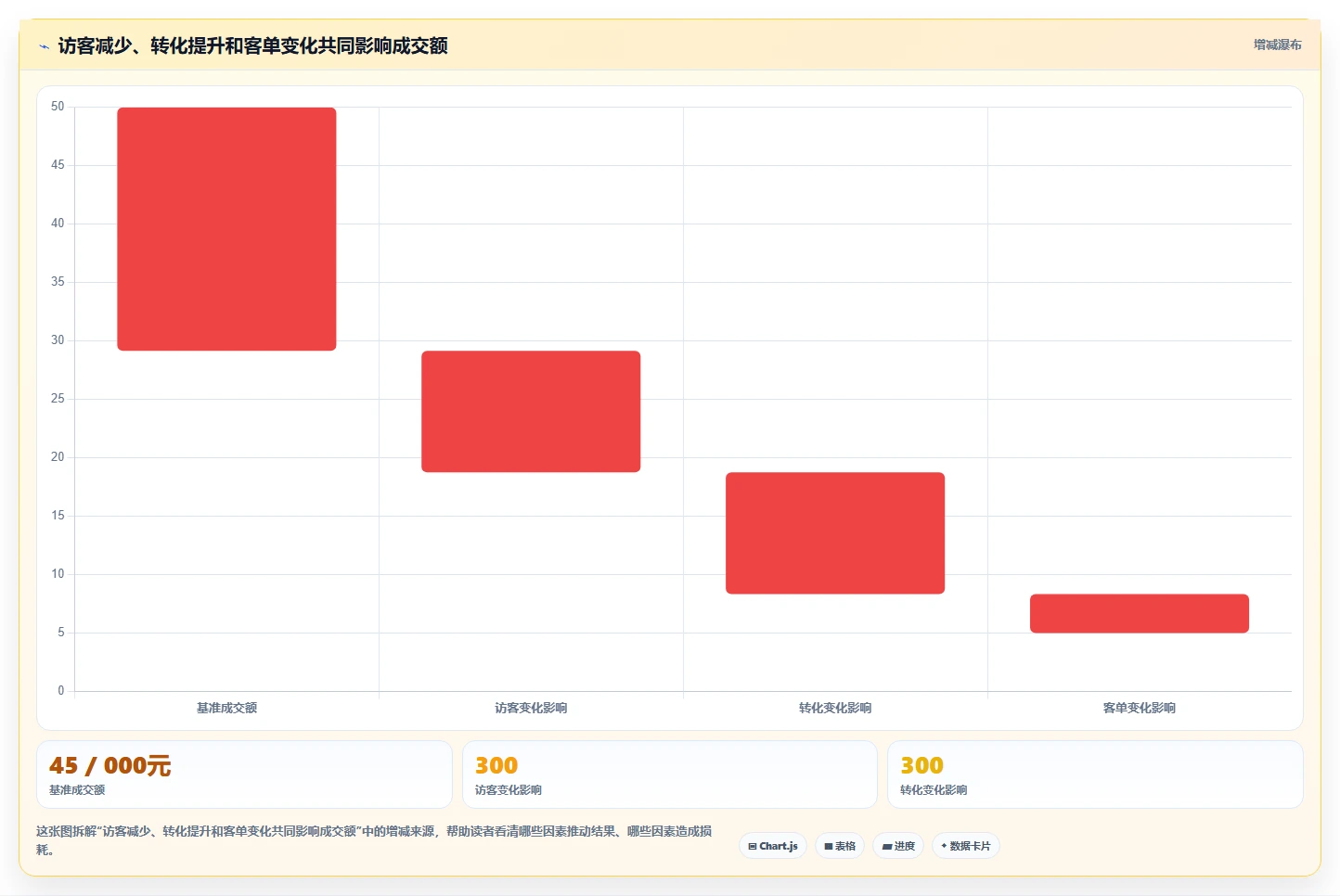Open the 45 / 000元 基准成交额 card
Screen dimensions: 1340x896
(244, 774)
